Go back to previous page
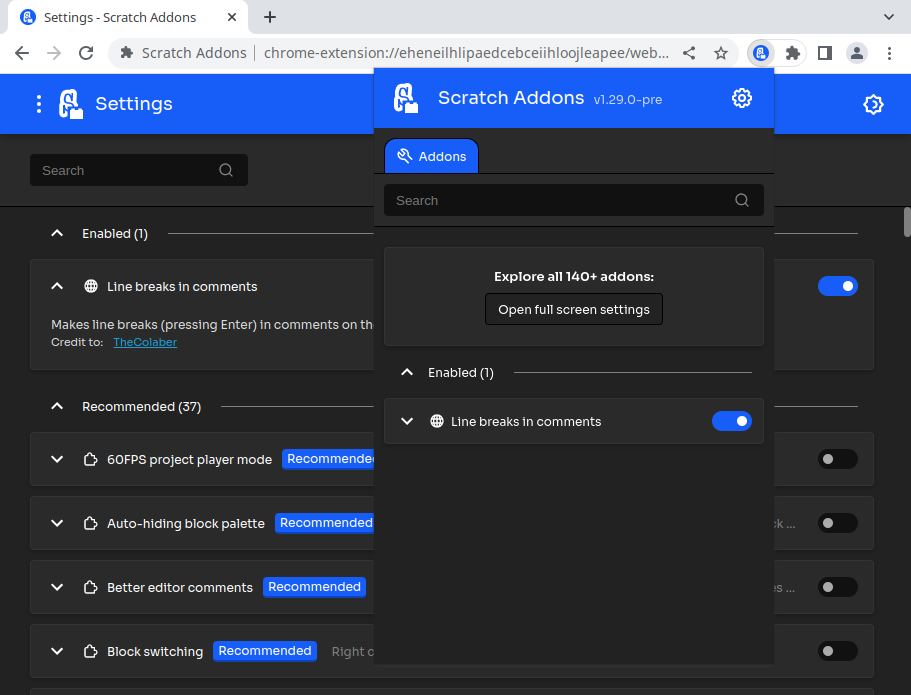 22,53
